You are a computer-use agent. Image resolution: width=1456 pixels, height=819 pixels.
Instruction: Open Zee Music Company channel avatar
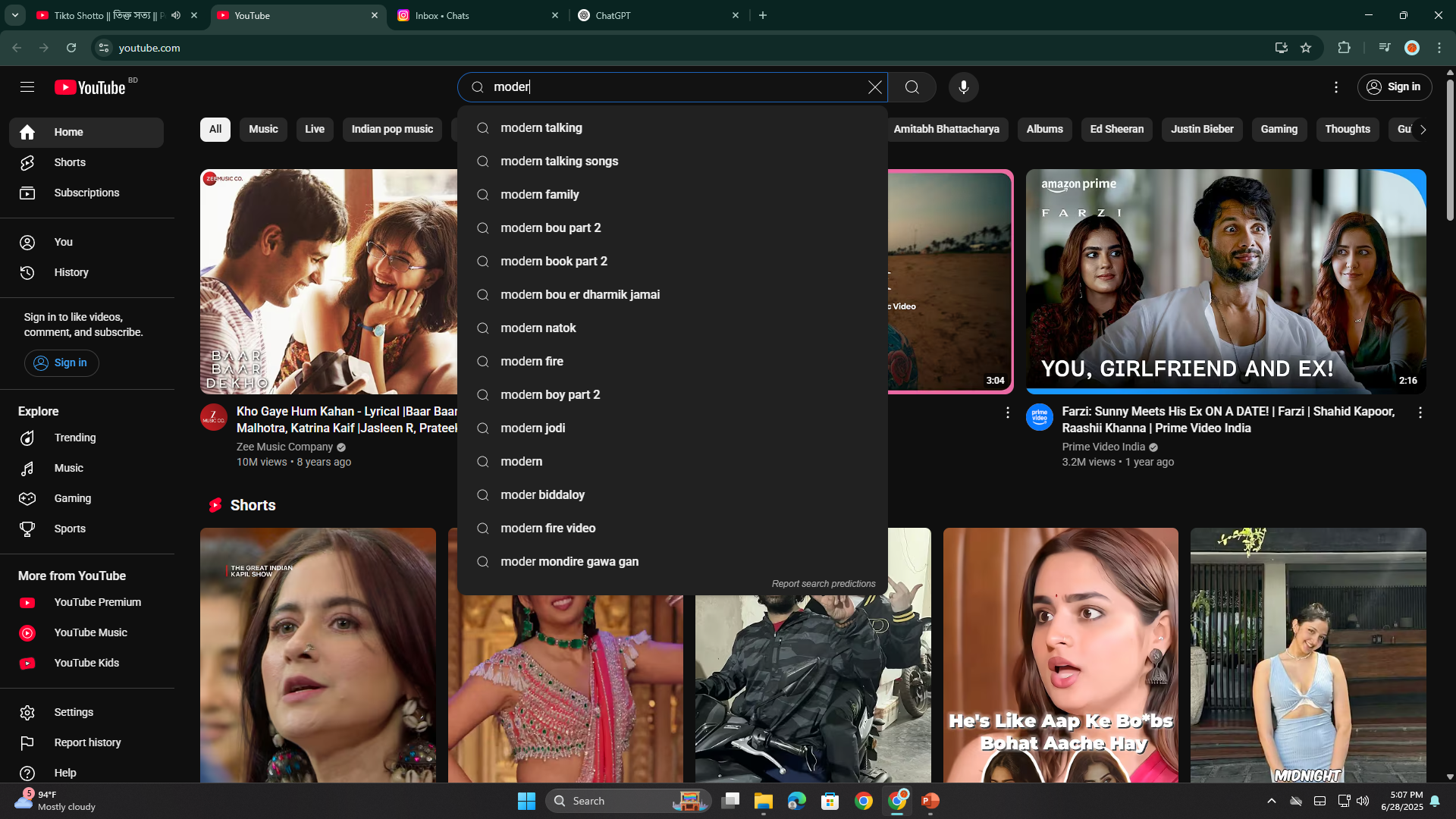[x=214, y=417]
